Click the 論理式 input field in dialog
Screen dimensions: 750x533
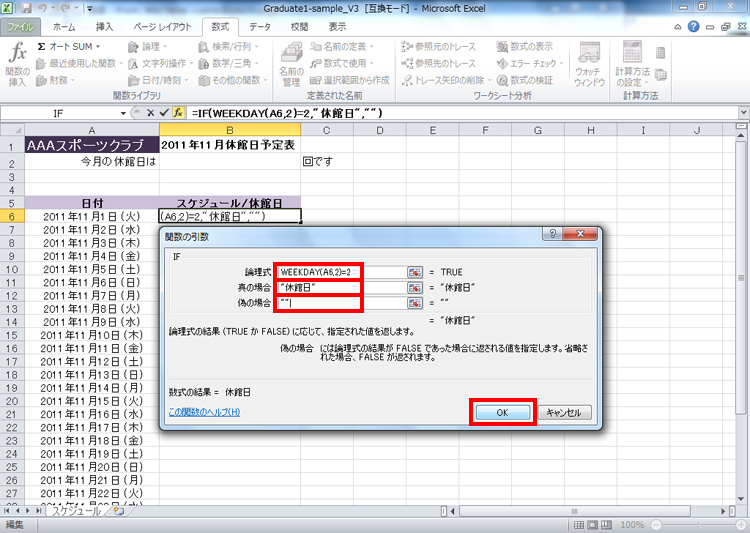coord(342,272)
